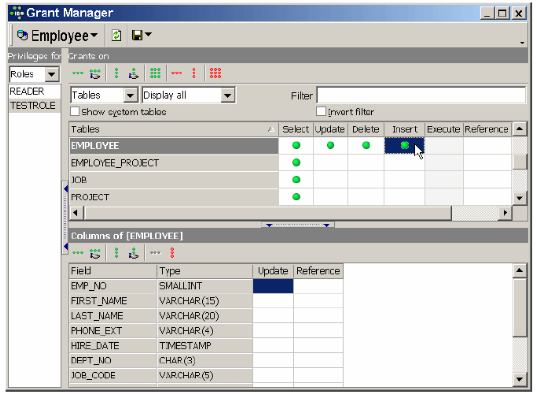Click Grant to All with Grant Option in Grants toolbar
Screen dimensions: 537x394
coord(134,73)
